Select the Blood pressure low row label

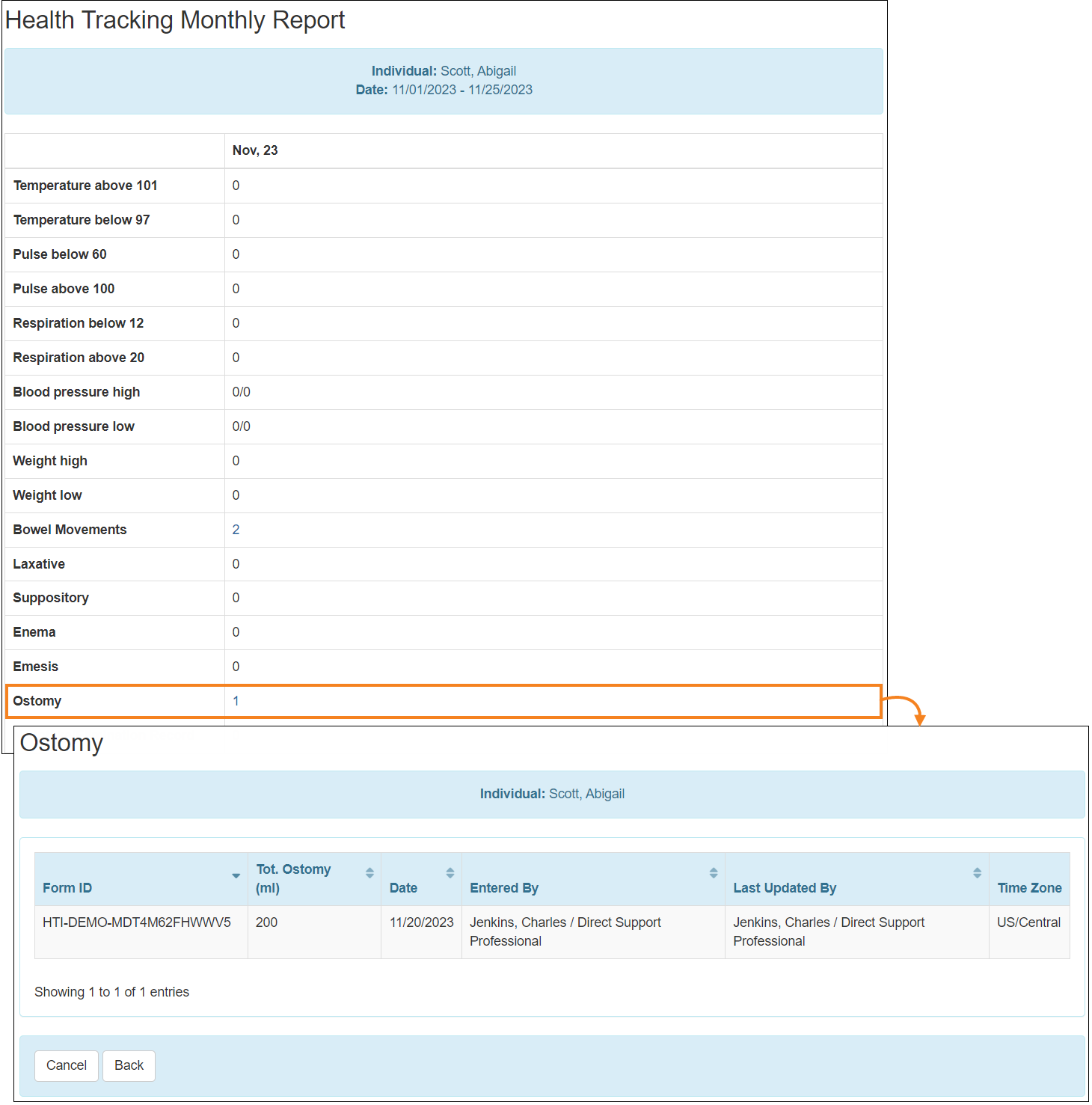click(x=74, y=426)
